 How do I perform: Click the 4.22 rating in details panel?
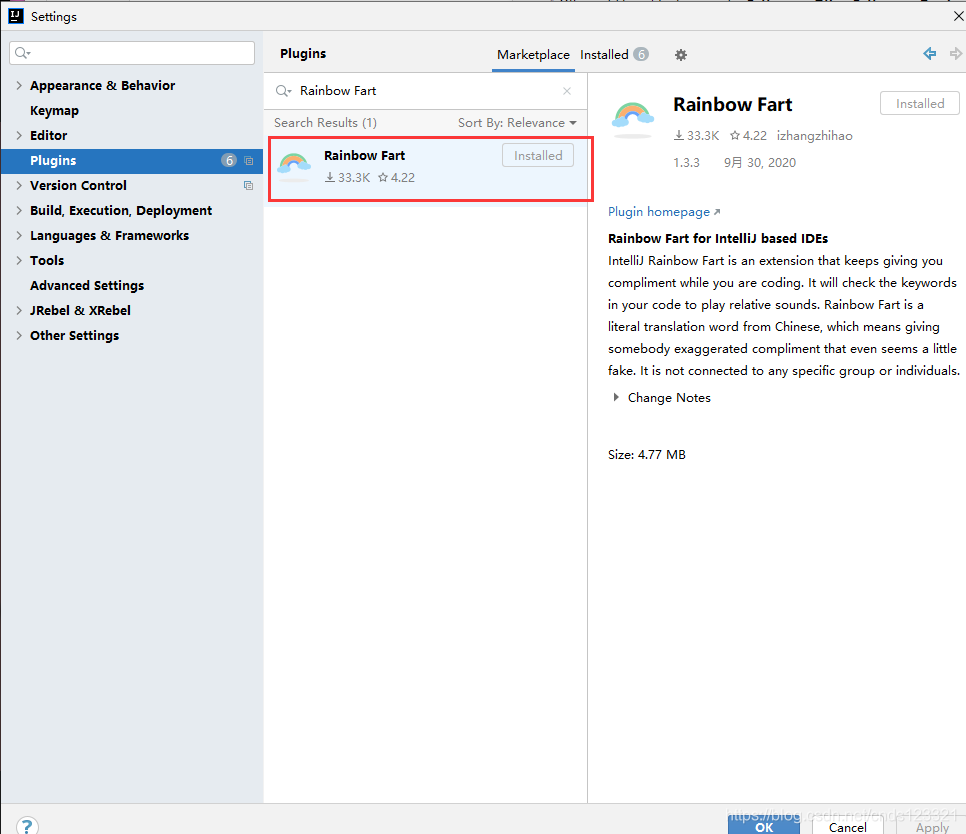[748, 136]
